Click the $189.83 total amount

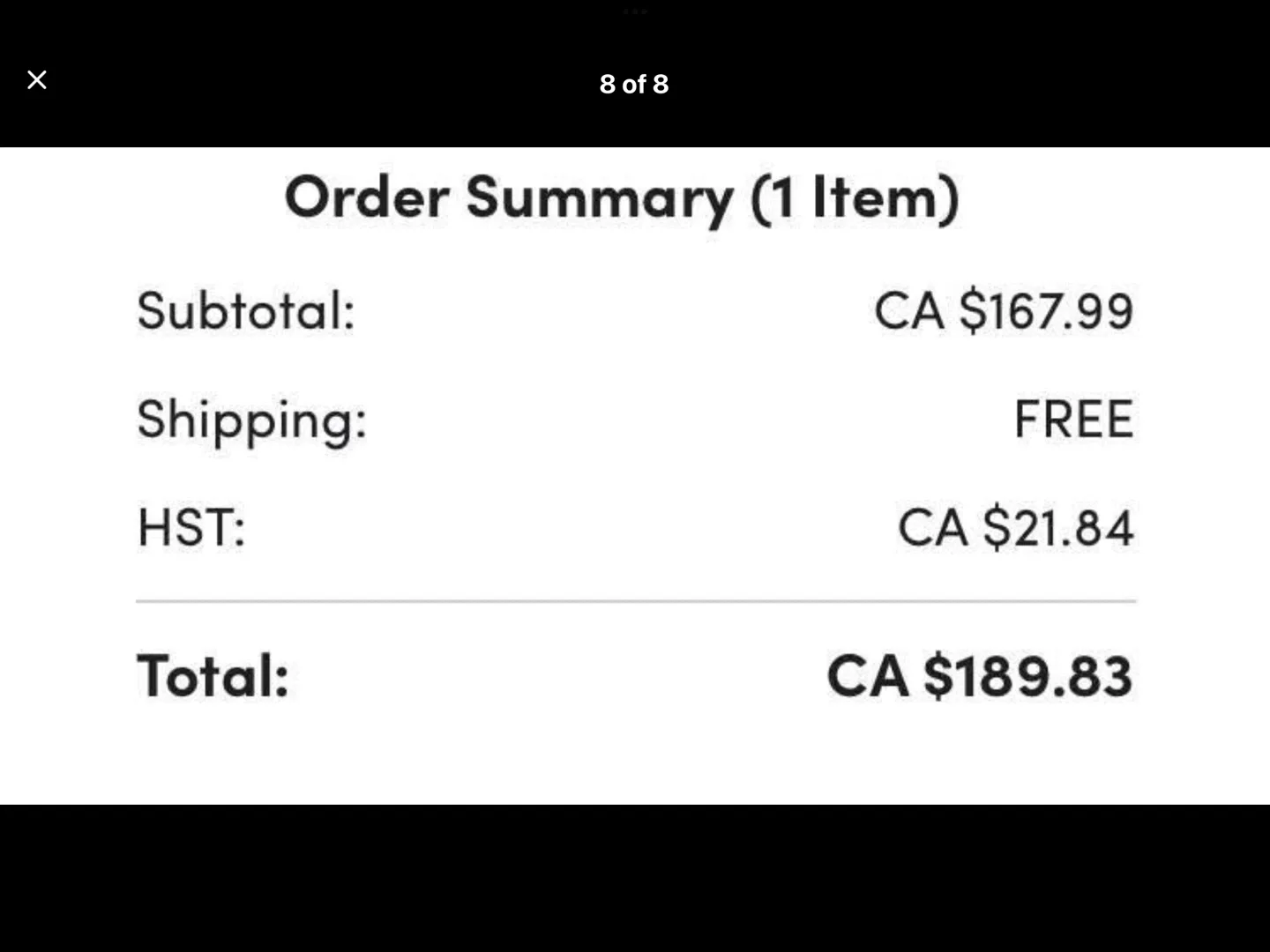click(1027, 676)
